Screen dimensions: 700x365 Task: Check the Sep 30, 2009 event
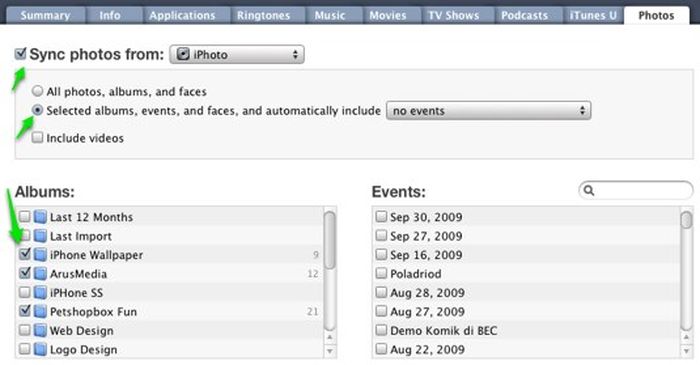(381, 216)
